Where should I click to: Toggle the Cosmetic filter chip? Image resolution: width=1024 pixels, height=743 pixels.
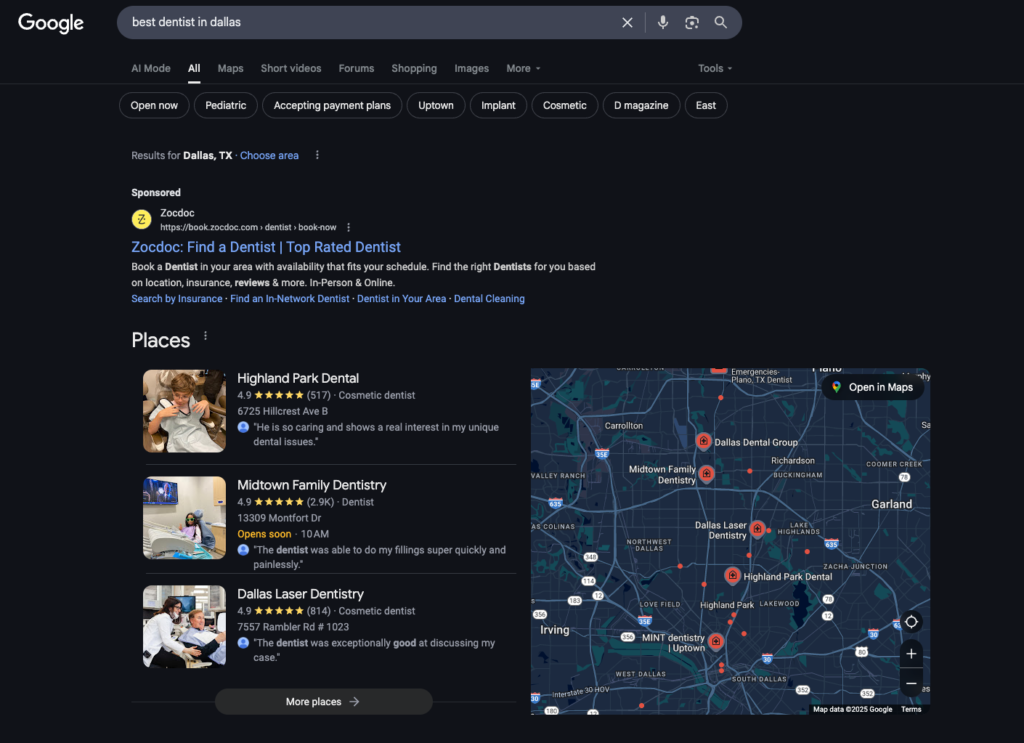(x=565, y=105)
